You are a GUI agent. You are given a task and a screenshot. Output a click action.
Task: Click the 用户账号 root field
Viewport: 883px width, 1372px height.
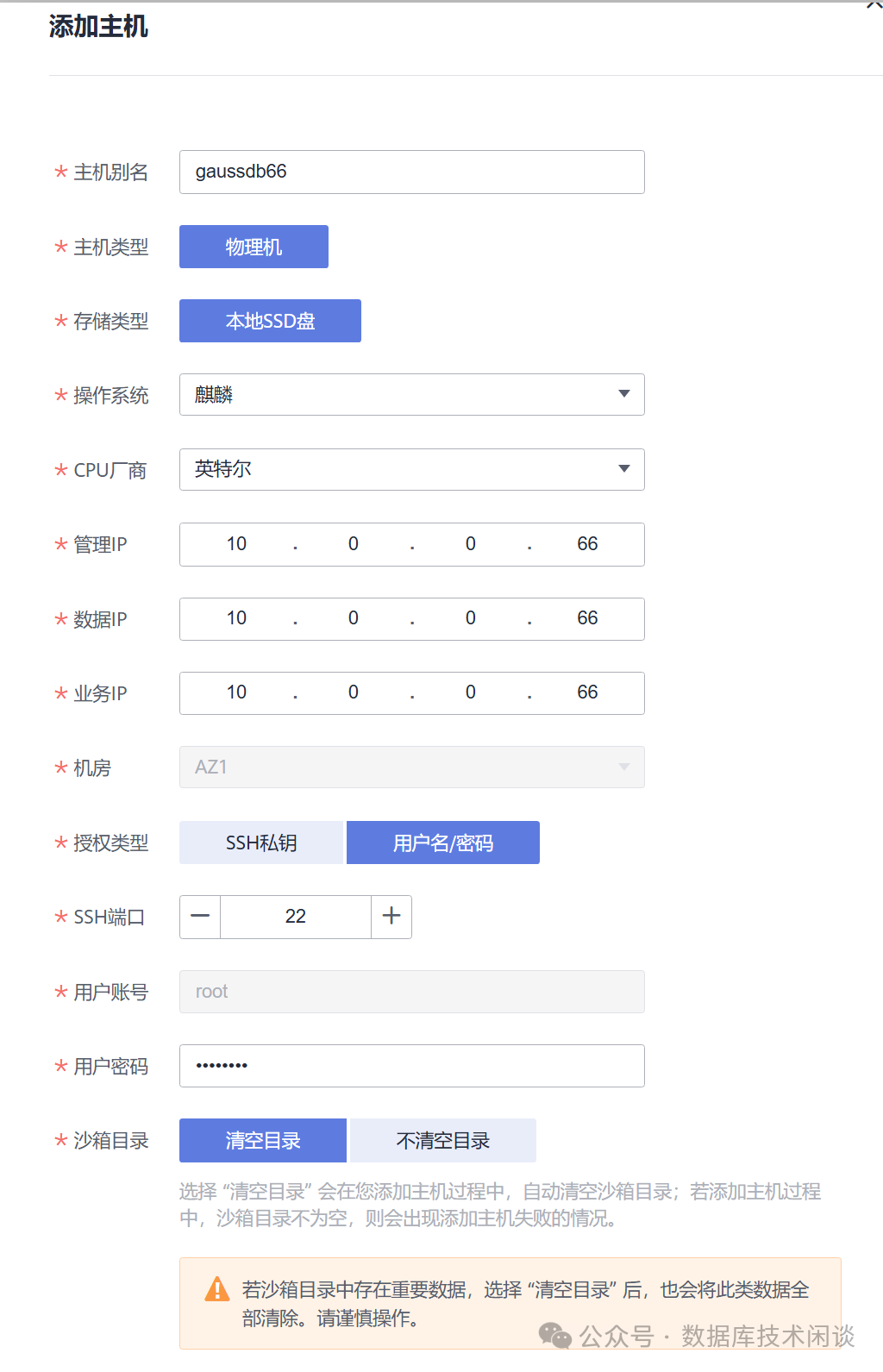click(411, 992)
